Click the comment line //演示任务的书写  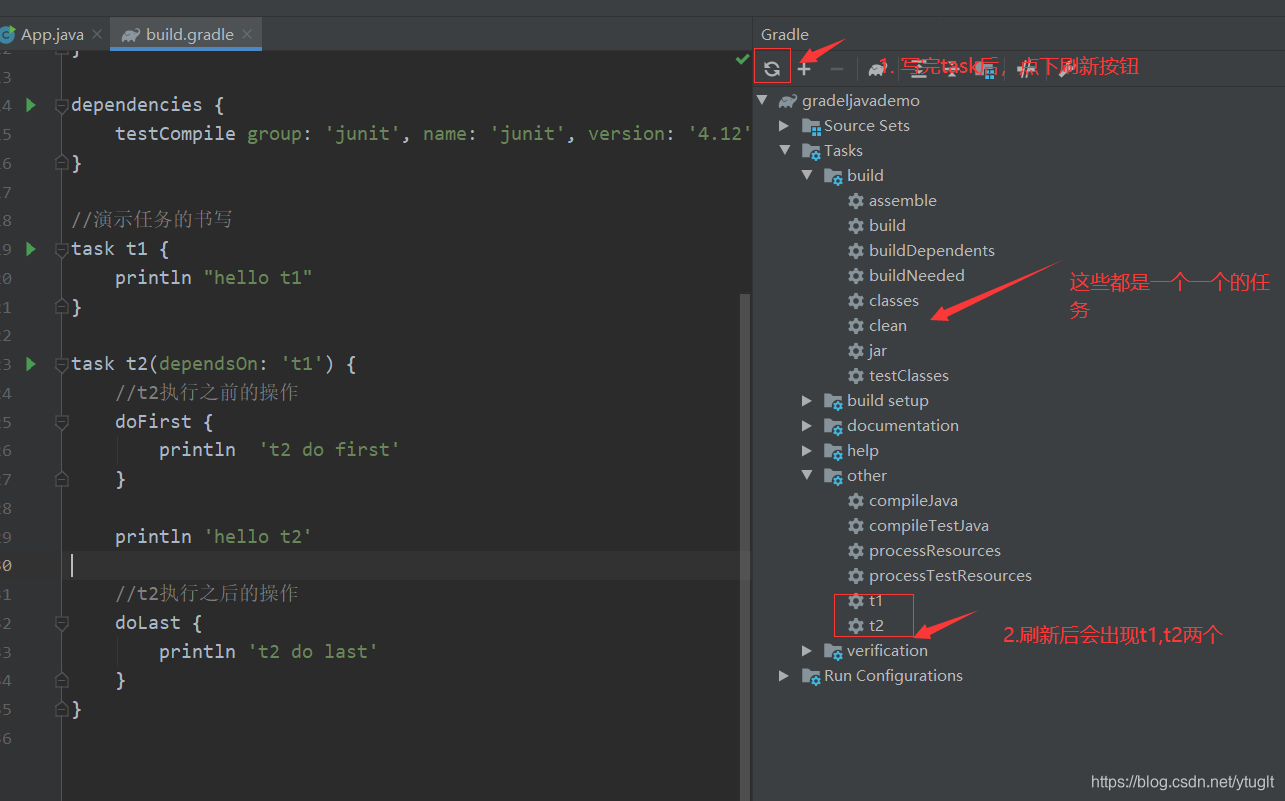[152, 219]
